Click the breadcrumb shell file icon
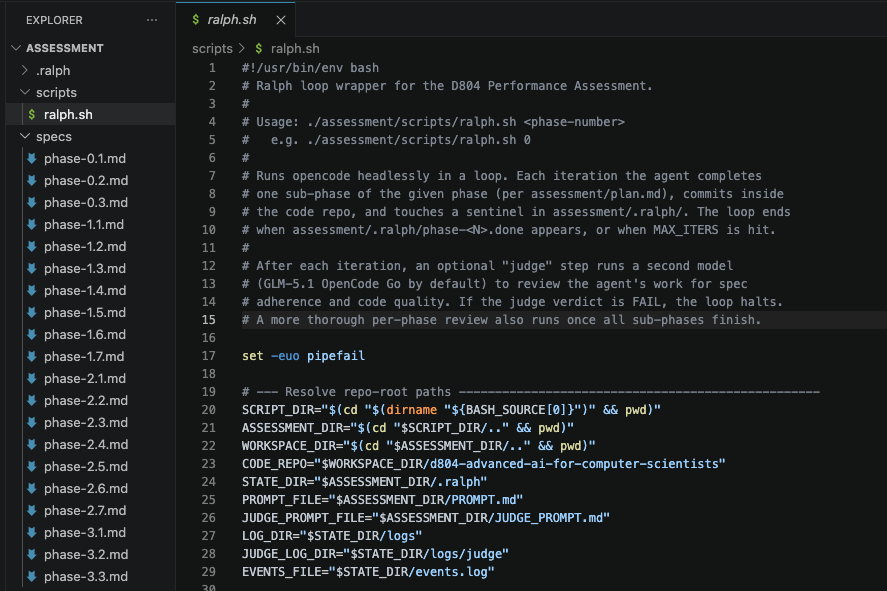 pos(259,49)
